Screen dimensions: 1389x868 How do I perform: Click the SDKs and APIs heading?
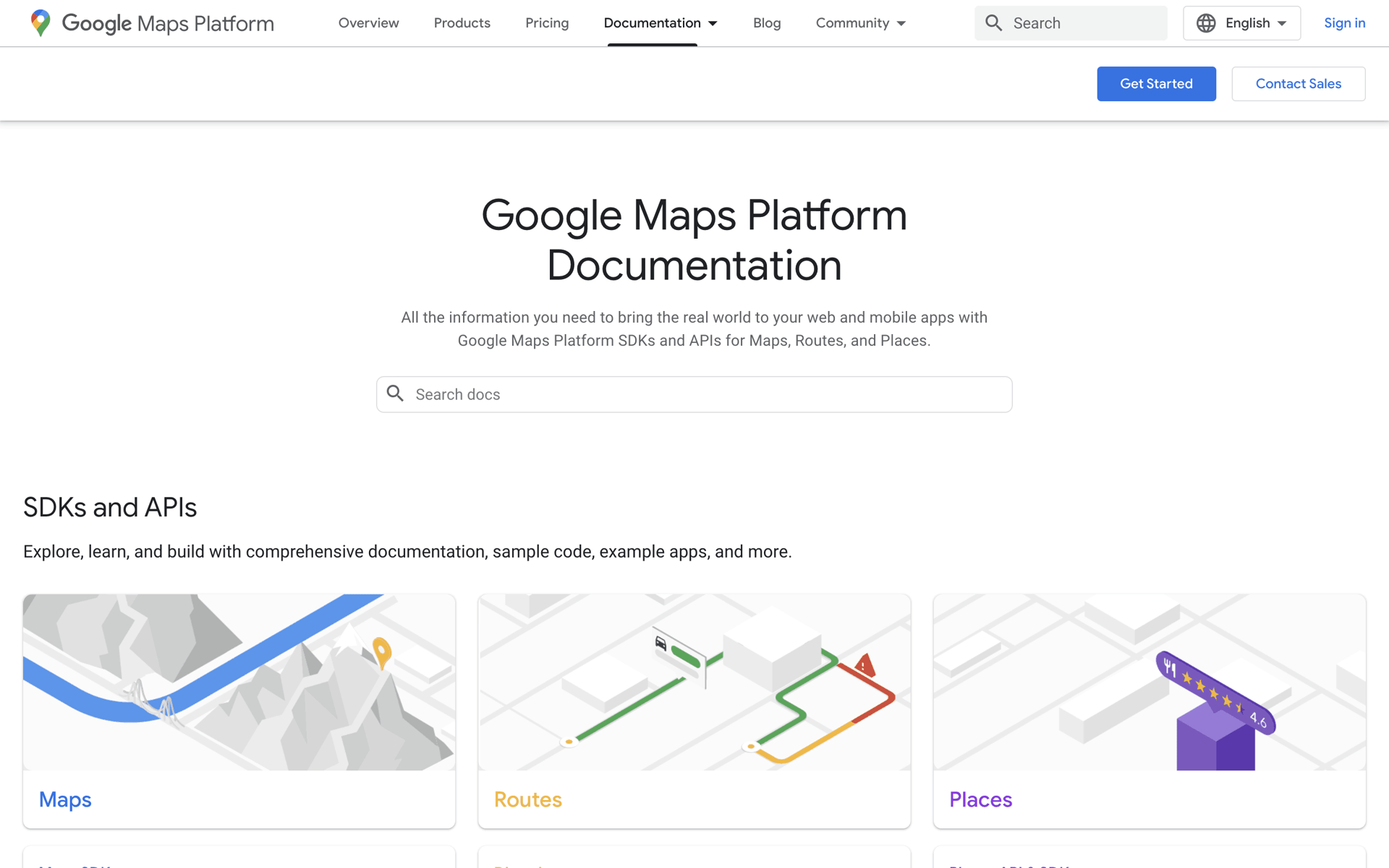tap(110, 507)
